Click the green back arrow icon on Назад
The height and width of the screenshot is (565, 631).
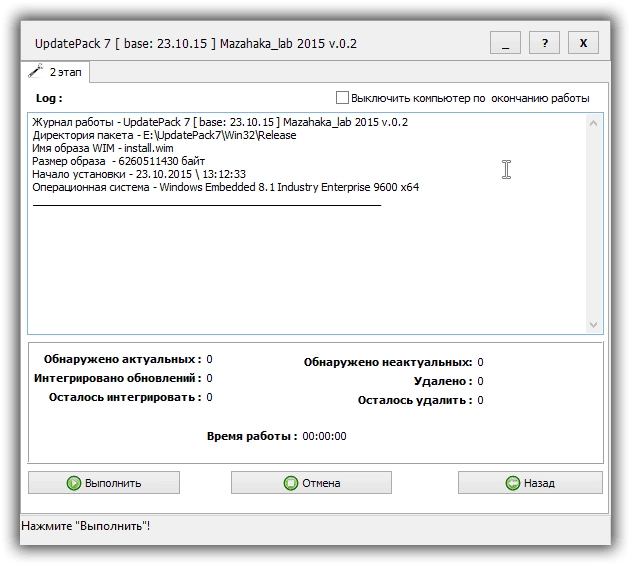click(x=513, y=483)
